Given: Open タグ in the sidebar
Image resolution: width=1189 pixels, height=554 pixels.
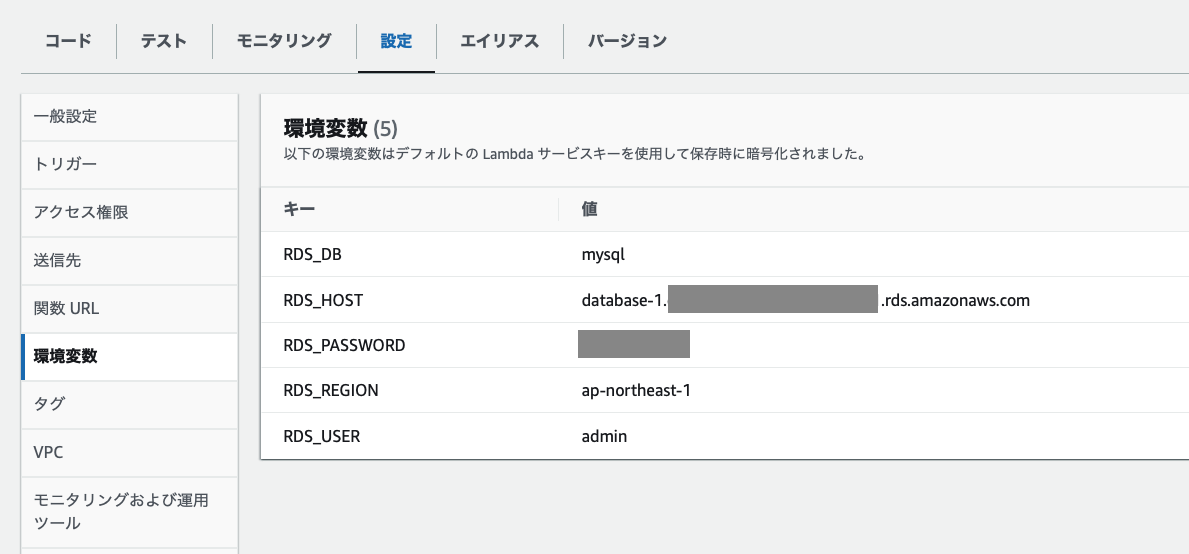Looking at the screenshot, I should coord(50,404).
